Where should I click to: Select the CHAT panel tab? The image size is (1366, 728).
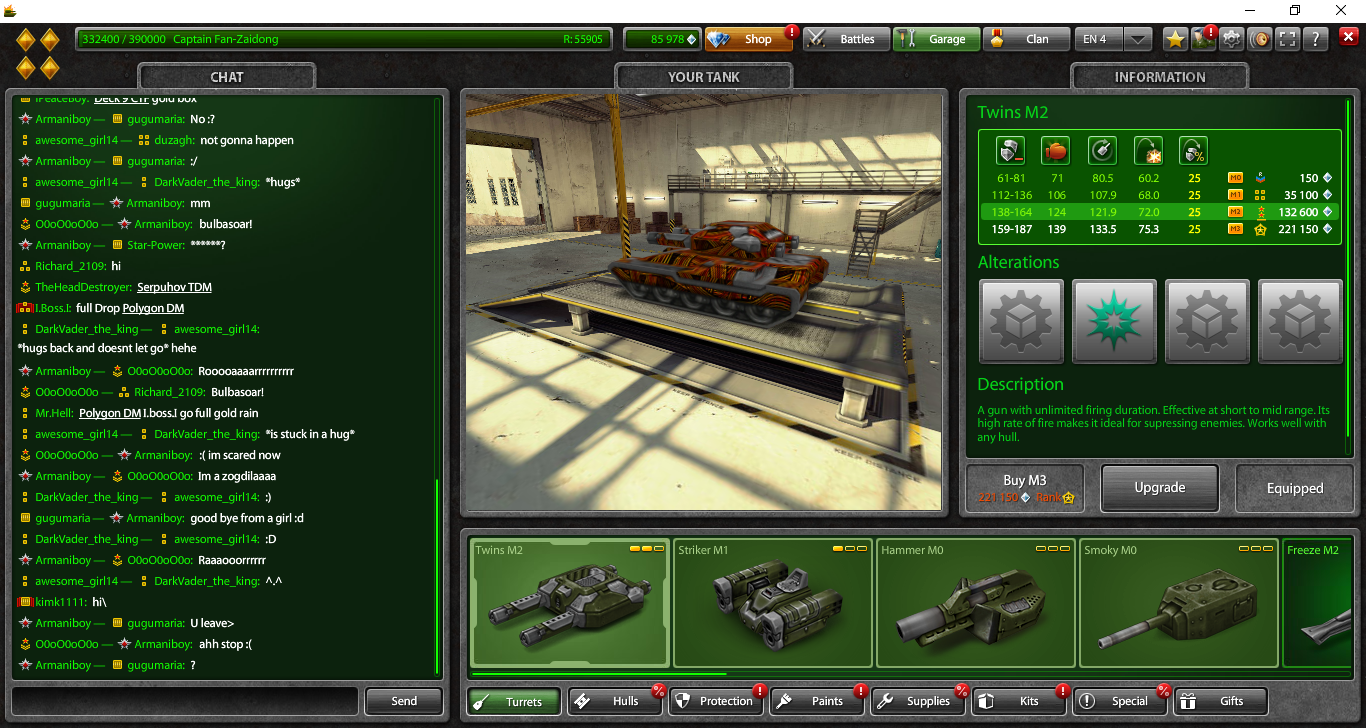pos(227,77)
